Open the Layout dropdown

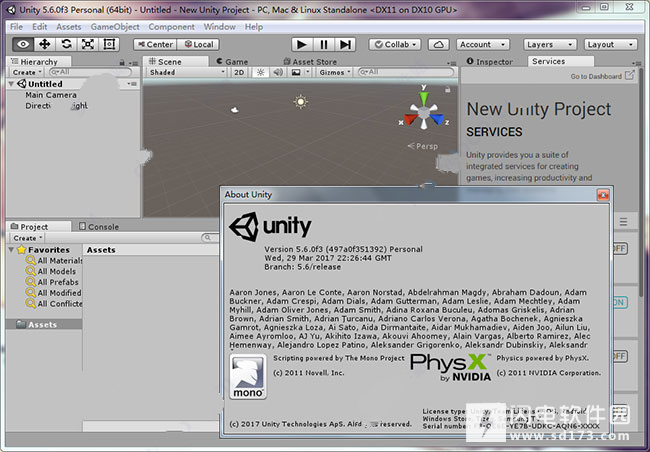click(x=611, y=44)
